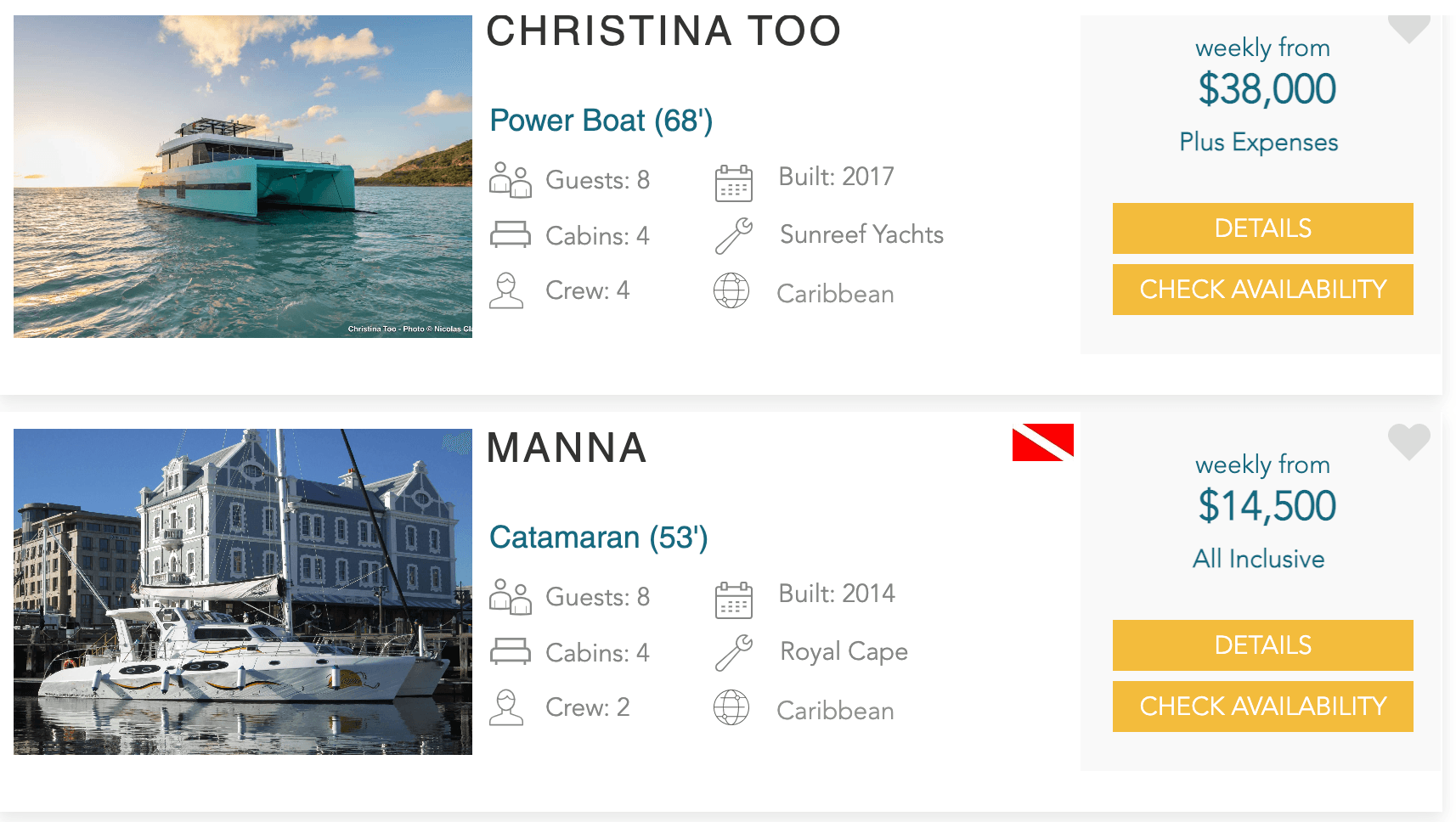The width and height of the screenshot is (1456, 822).
Task: Click Catamaran (53') category link
Action: point(598,537)
